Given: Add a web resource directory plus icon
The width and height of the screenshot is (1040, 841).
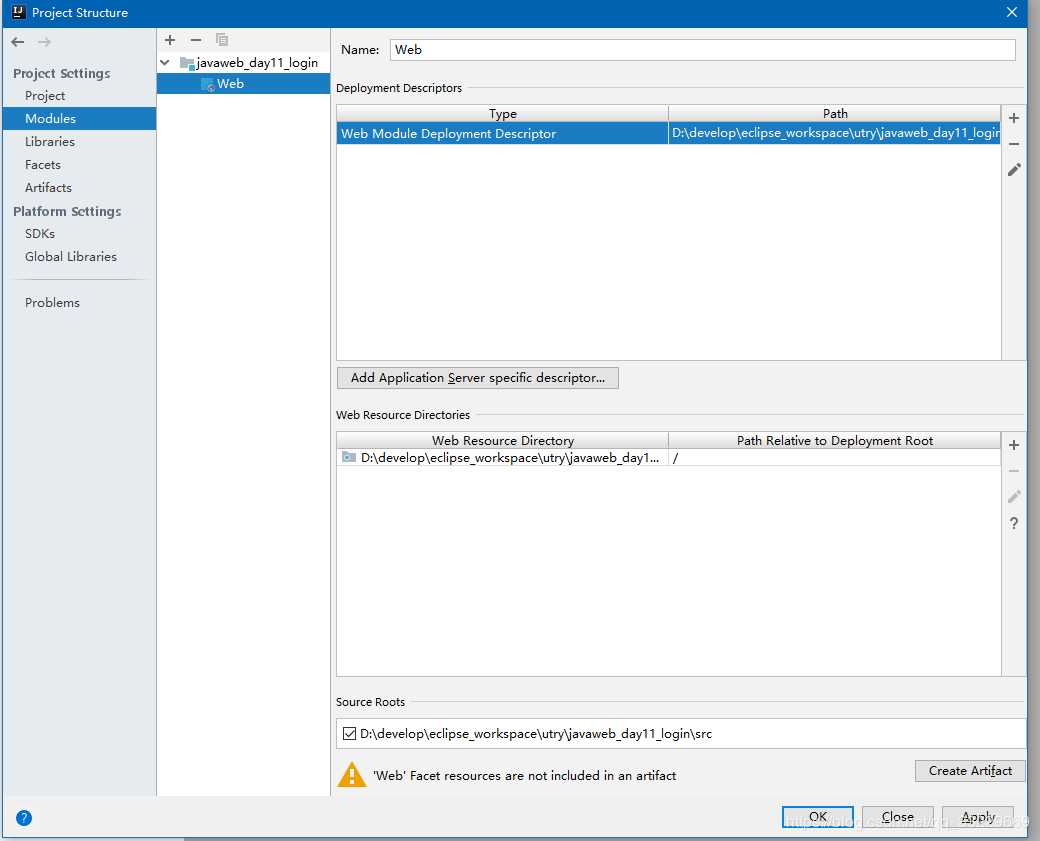Looking at the screenshot, I should tap(1013, 445).
